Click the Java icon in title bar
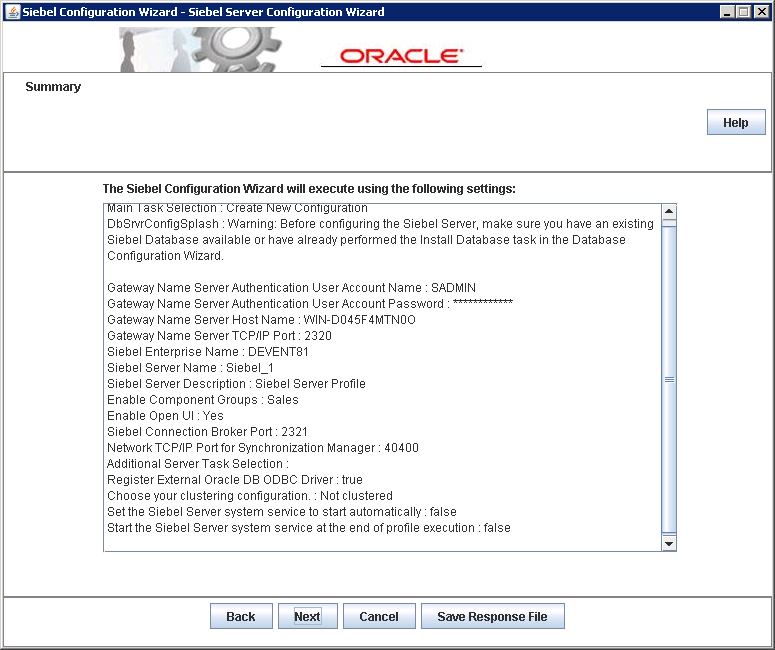The width and height of the screenshot is (775, 650). [x=13, y=11]
